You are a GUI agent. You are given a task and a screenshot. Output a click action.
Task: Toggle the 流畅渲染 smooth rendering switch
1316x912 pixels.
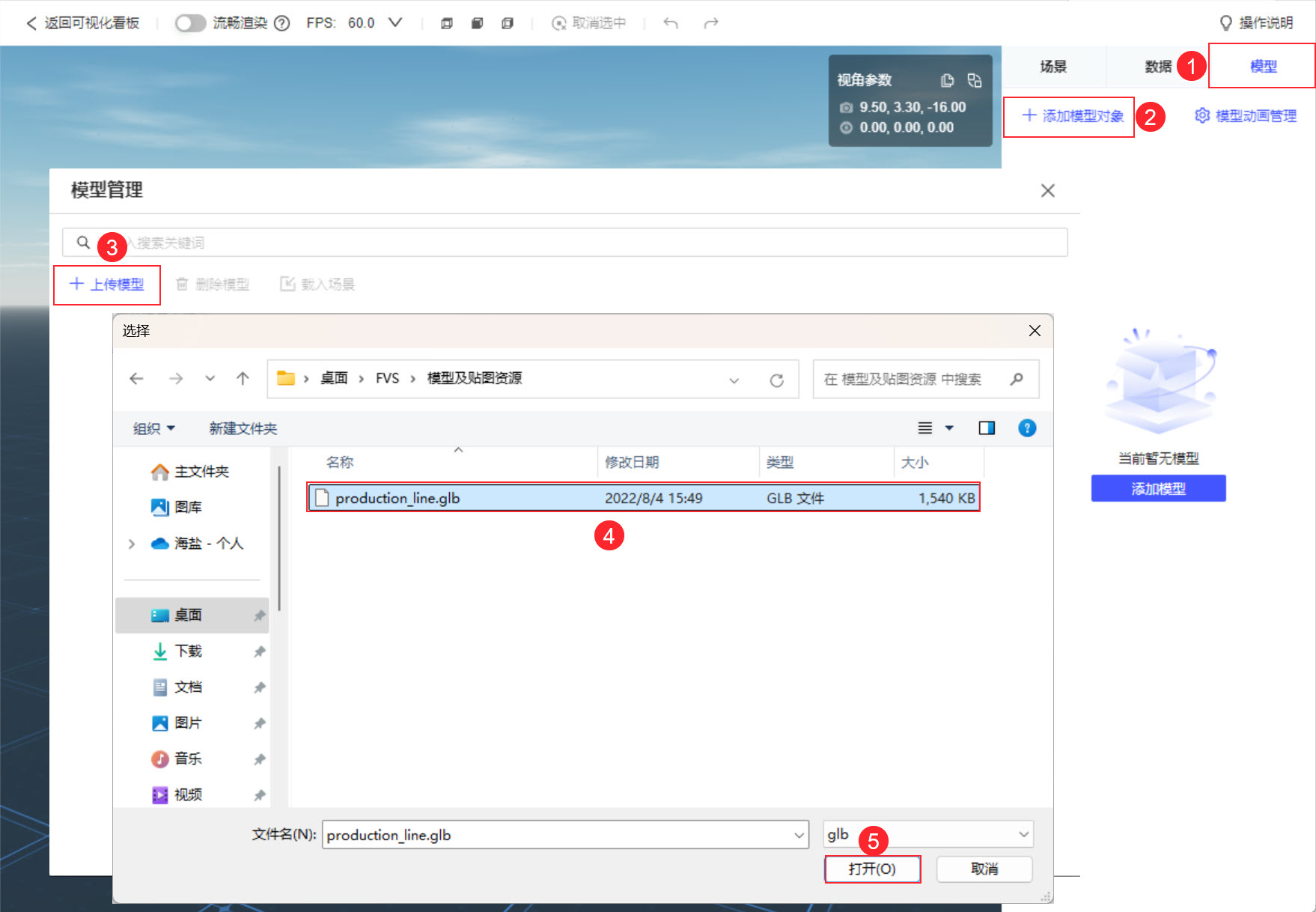(x=190, y=23)
